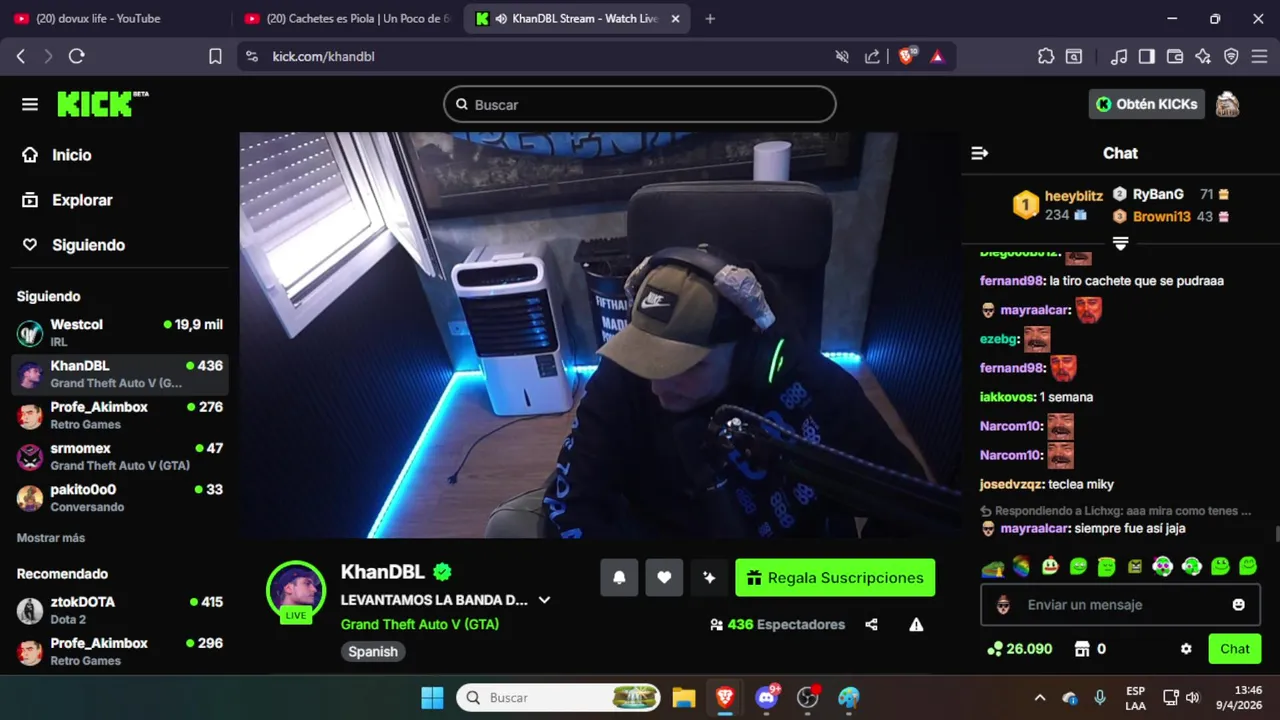Screen dimensions: 1280x720
Task: Click the chat scrollbar
Action: (1277, 533)
